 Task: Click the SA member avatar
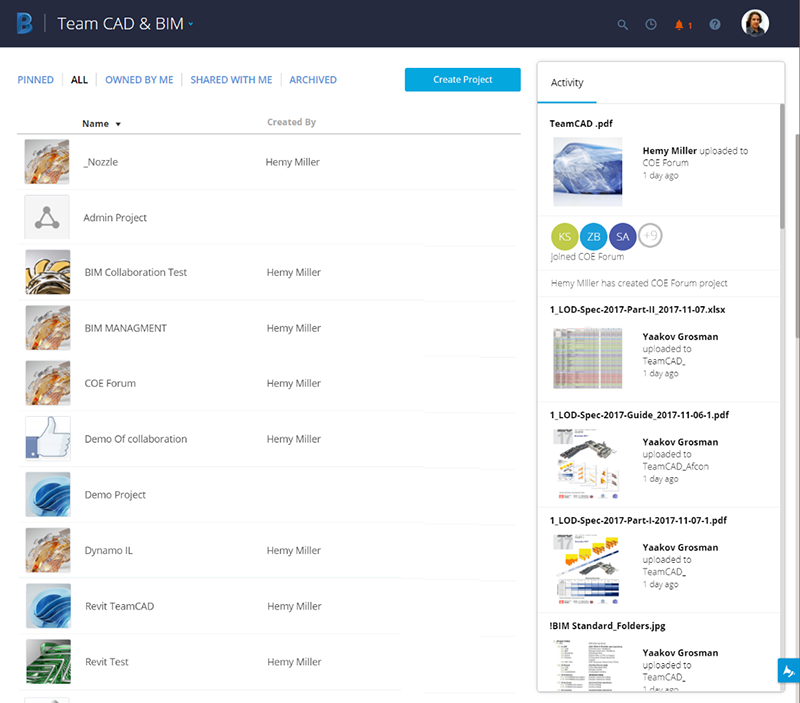pyautogui.click(x=622, y=237)
